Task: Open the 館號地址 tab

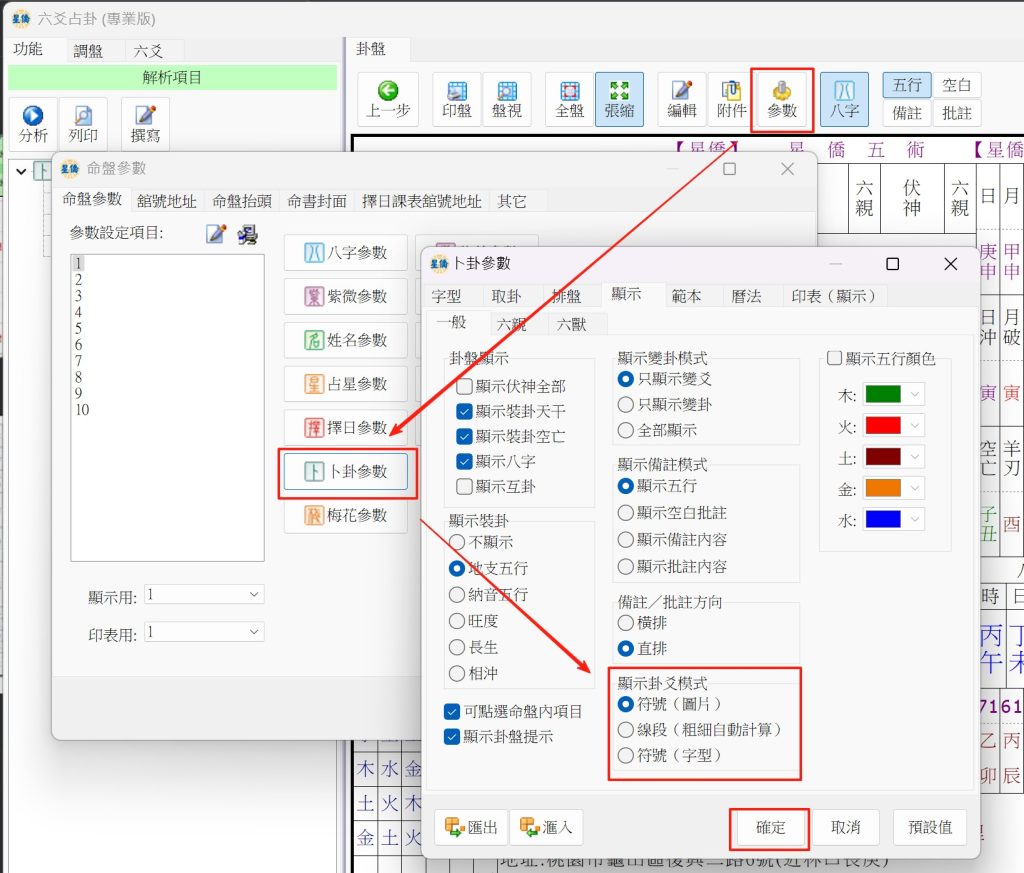Action: point(167,200)
